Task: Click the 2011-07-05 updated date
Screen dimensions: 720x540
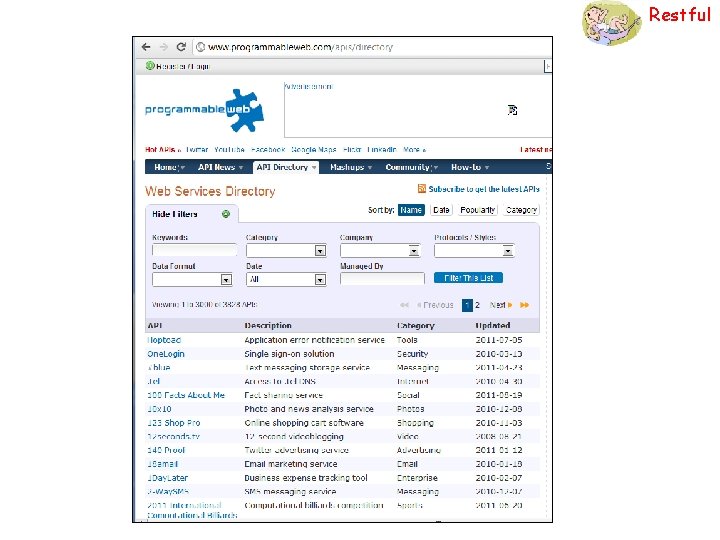Action: (499, 340)
